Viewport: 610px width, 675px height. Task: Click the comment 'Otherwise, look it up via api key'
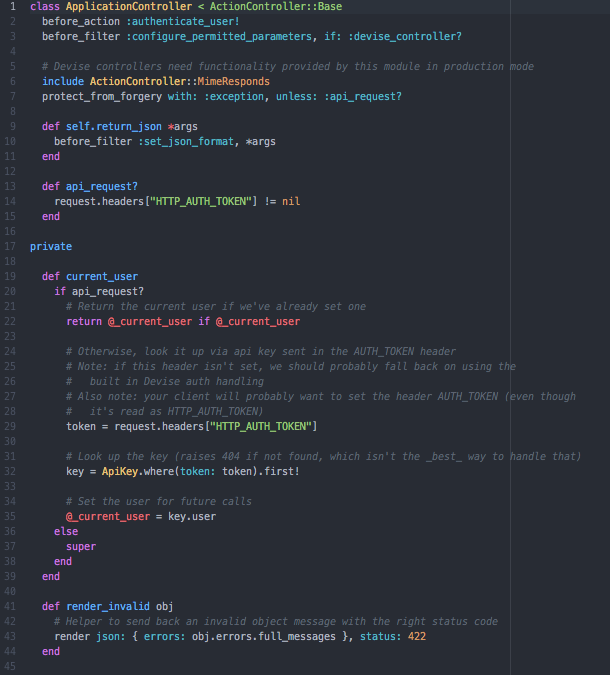pos(260,352)
